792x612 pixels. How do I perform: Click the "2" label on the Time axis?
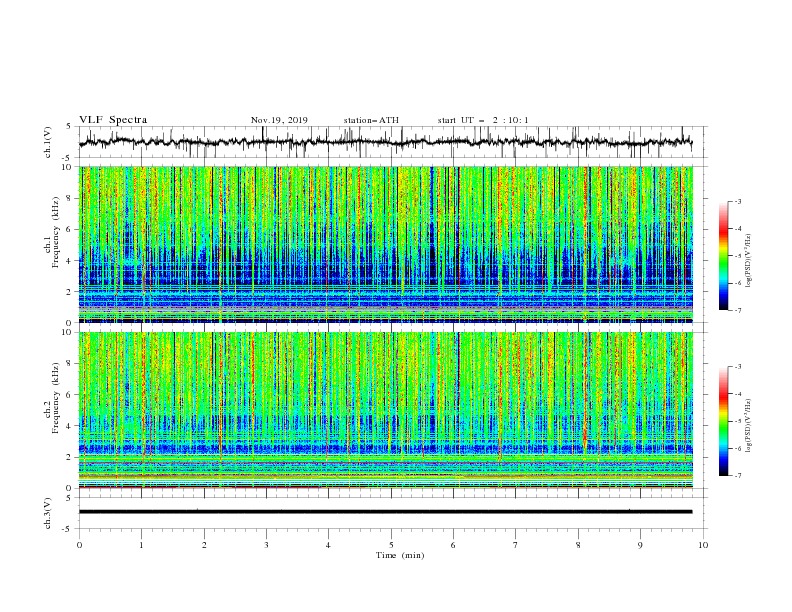pyautogui.click(x=204, y=545)
